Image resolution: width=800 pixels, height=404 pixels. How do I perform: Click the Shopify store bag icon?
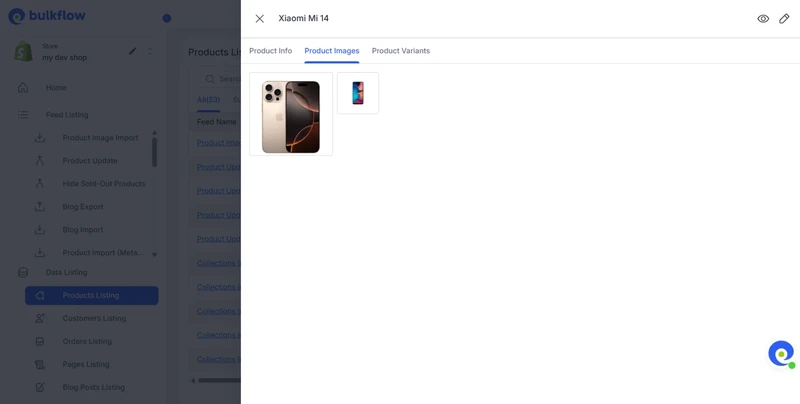coord(23,52)
